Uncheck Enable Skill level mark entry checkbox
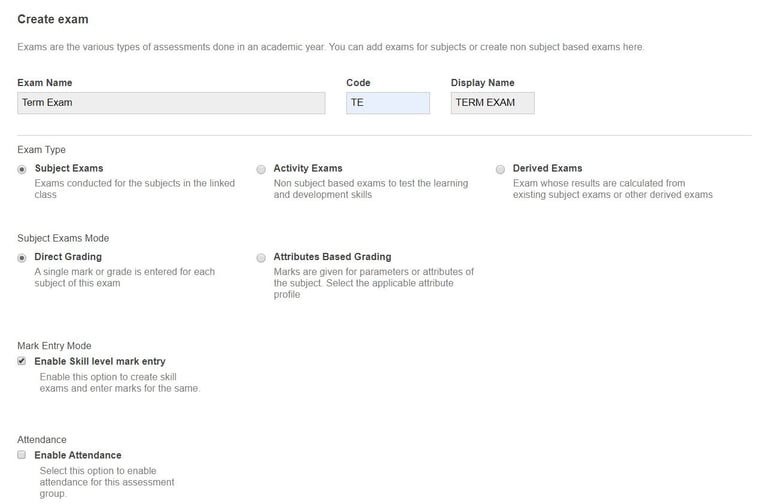The width and height of the screenshot is (768, 504). 22,361
